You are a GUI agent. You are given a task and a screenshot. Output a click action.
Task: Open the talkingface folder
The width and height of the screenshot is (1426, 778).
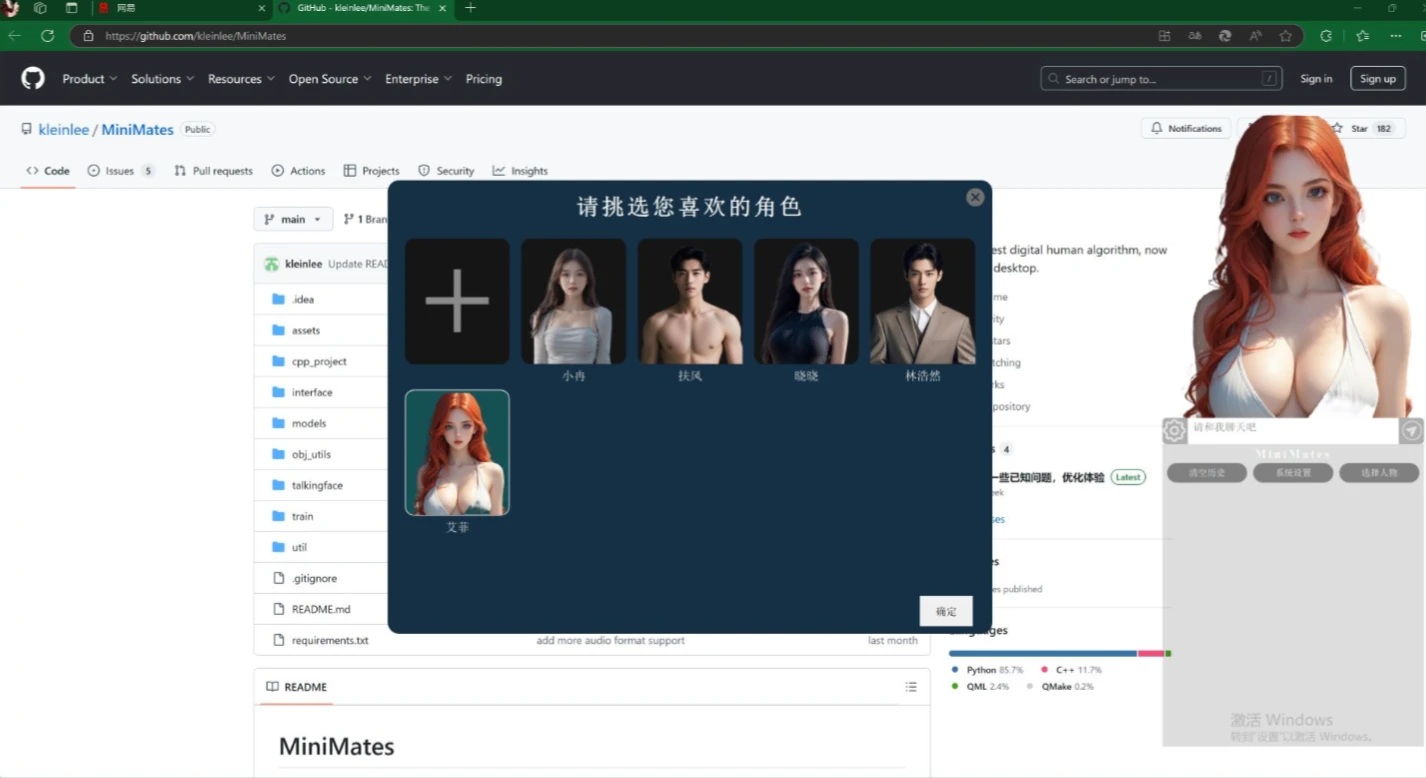tap(317, 485)
